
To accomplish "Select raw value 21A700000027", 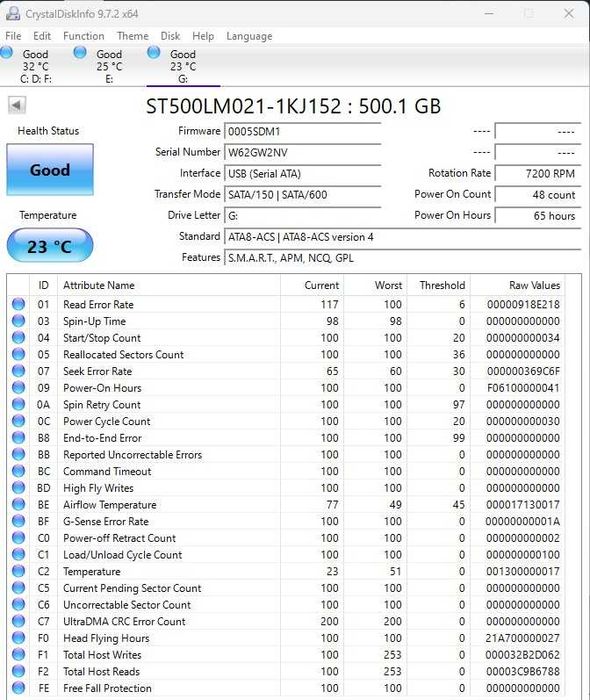I will pyautogui.click(x=523, y=638).
